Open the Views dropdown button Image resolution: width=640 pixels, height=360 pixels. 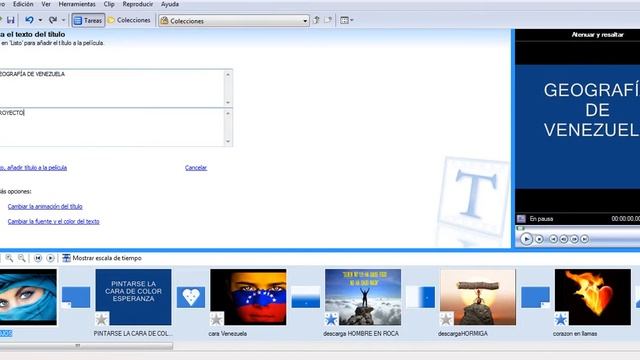(x=347, y=20)
